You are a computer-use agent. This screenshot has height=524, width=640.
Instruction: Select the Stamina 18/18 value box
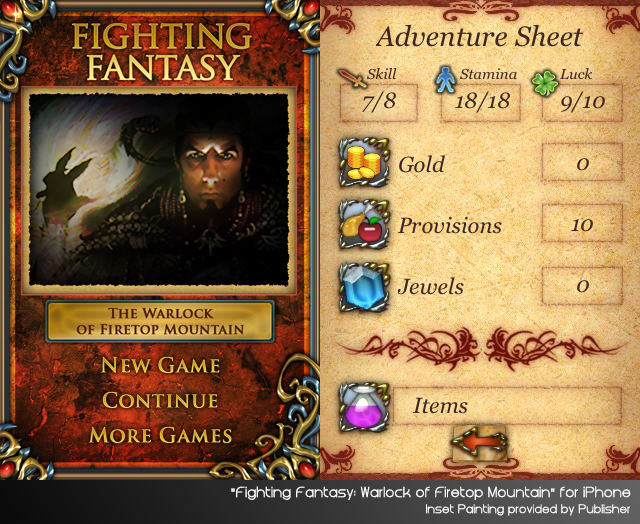(x=481, y=102)
